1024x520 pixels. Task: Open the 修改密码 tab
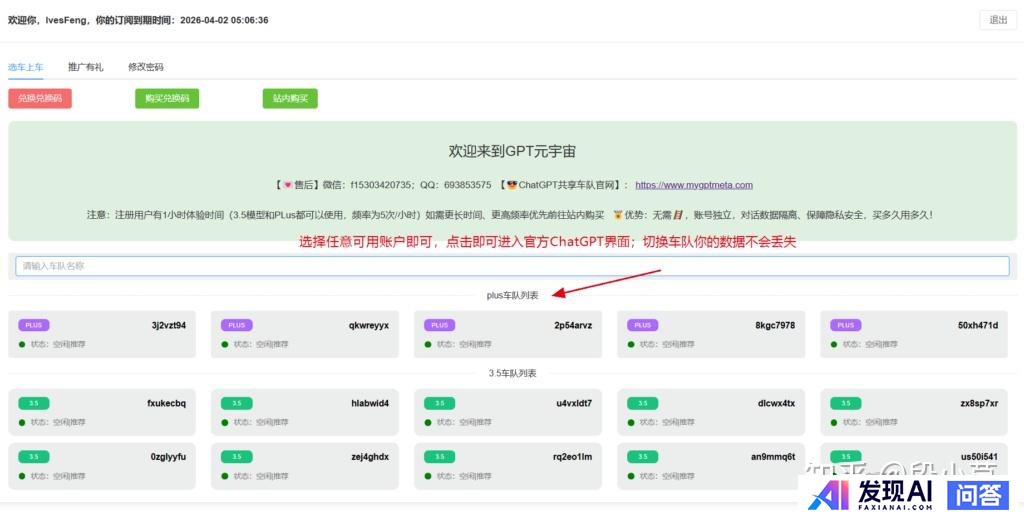146,67
